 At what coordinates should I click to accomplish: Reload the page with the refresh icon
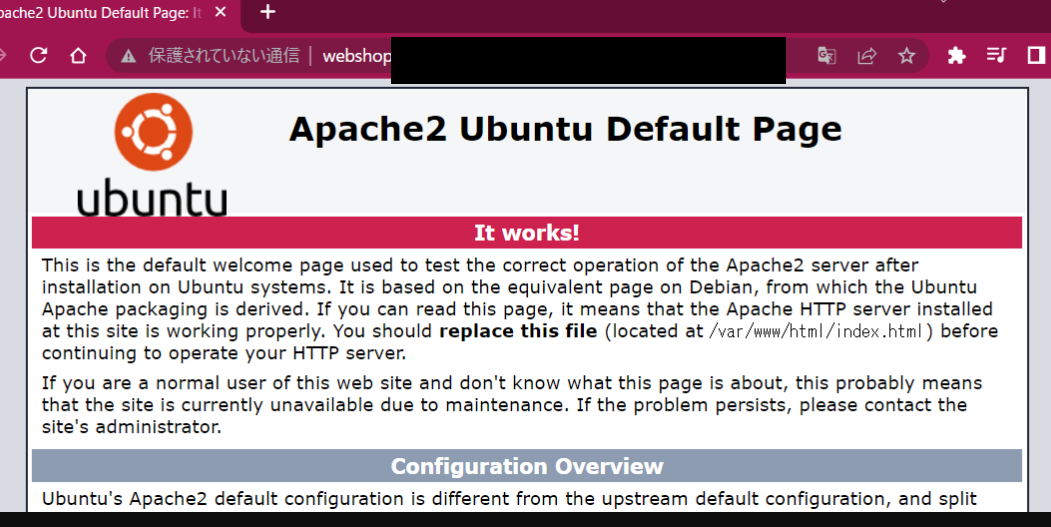(39, 55)
